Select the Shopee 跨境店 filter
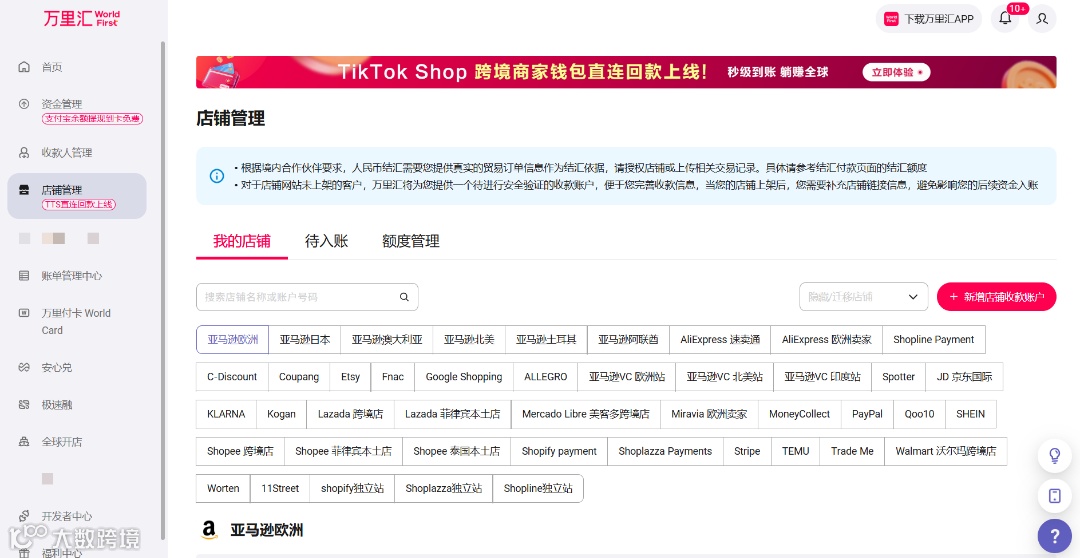Viewport: 1080px width, 558px height. coord(240,451)
